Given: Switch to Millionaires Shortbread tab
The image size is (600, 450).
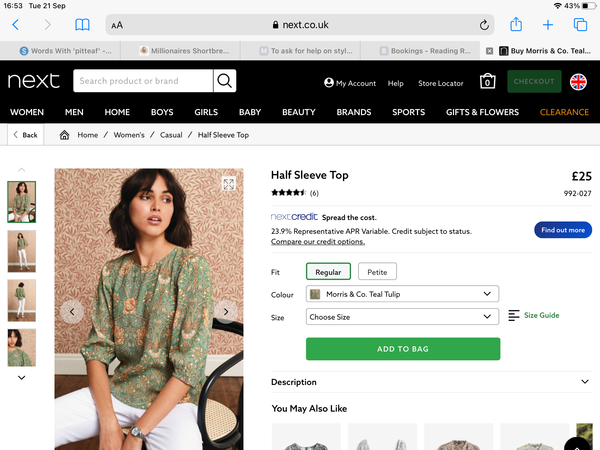Looking at the screenshot, I should click(185, 51).
